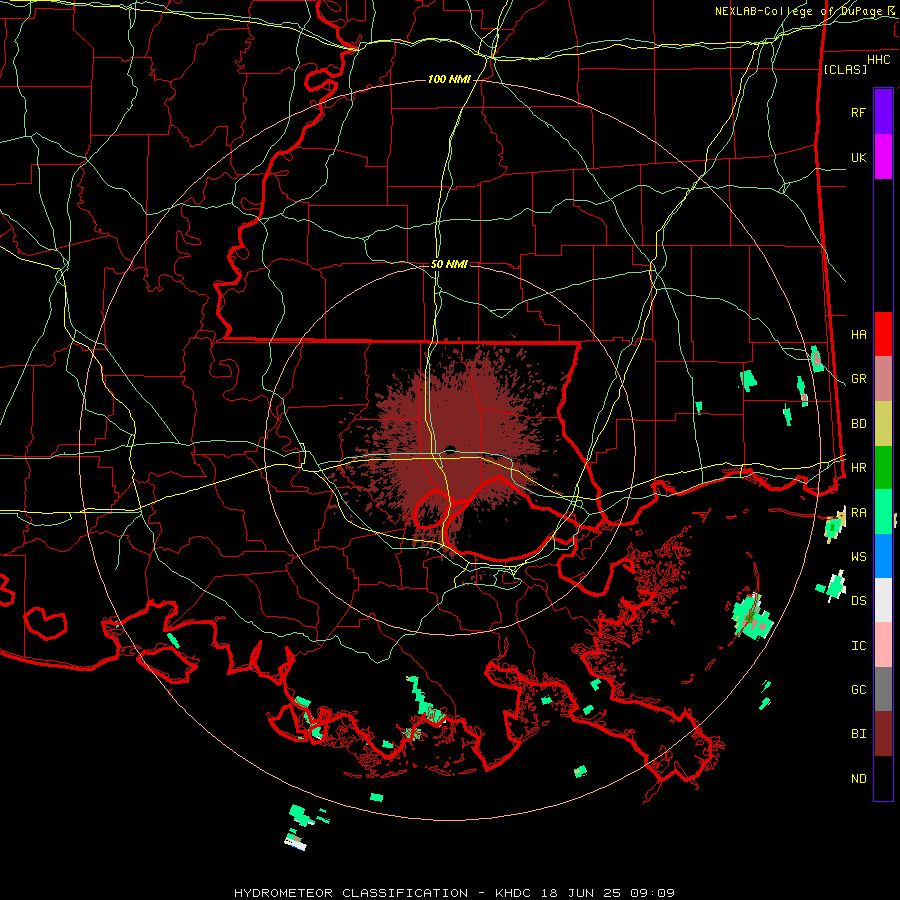The height and width of the screenshot is (900, 900).
Task: Click the yellow BD legend color swatch
Action: (x=883, y=424)
